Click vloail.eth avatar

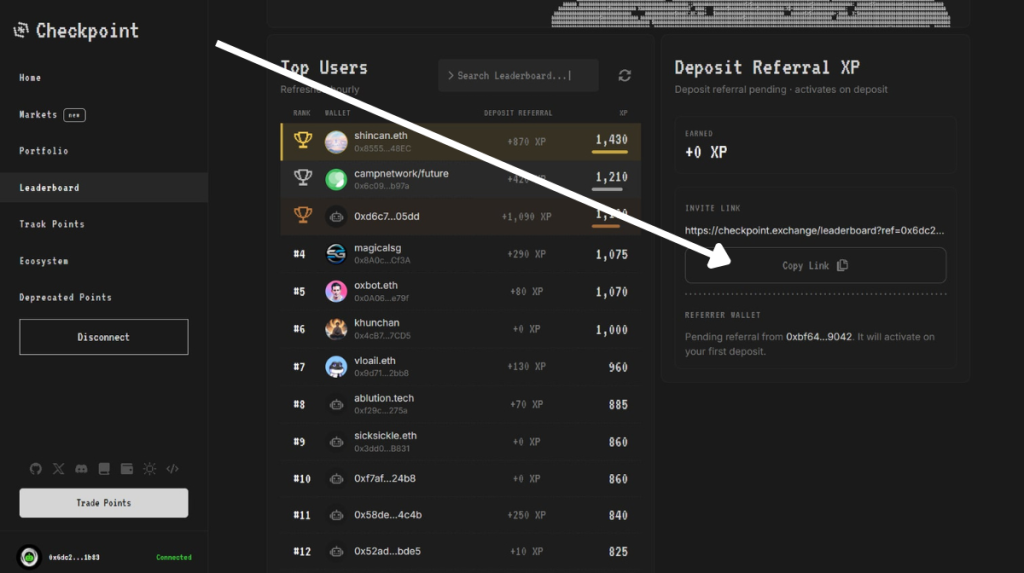click(x=336, y=367)
